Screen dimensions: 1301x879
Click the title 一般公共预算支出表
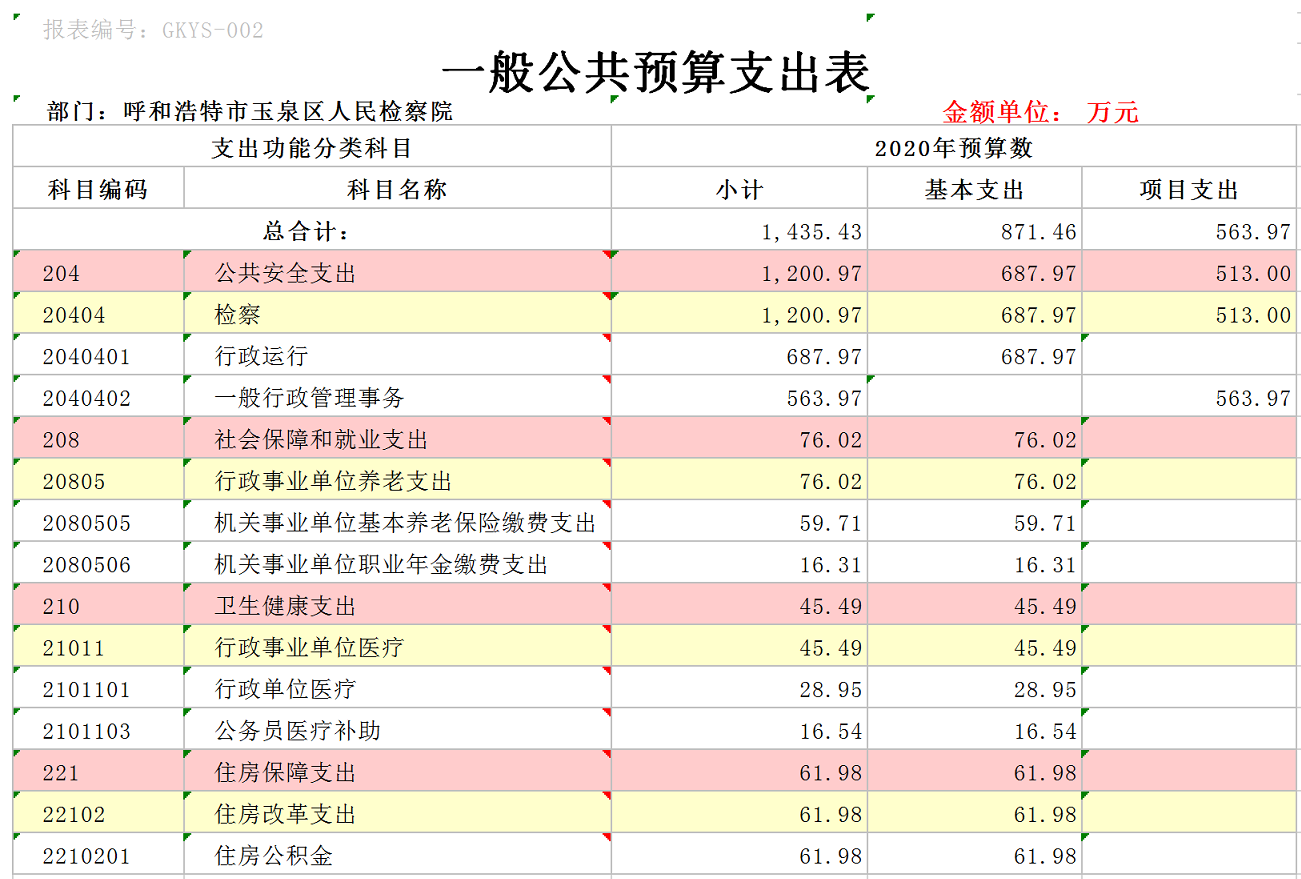(x=656, y=73)
